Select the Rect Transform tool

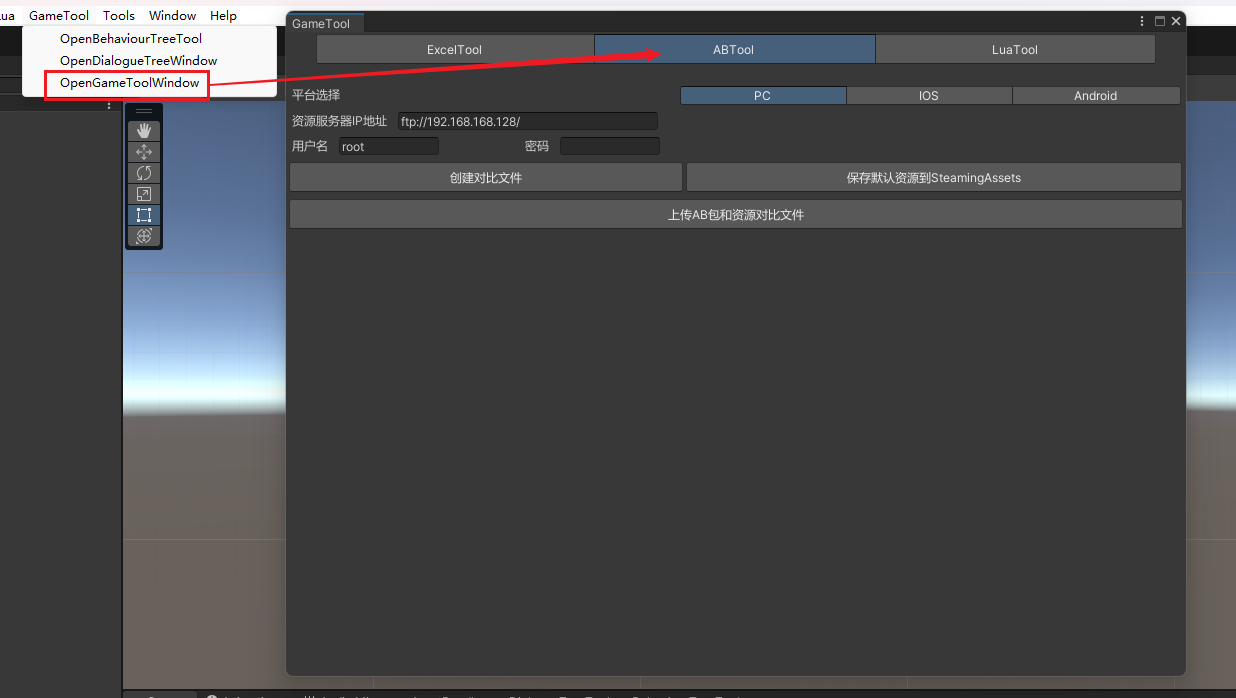pos(143,214)
